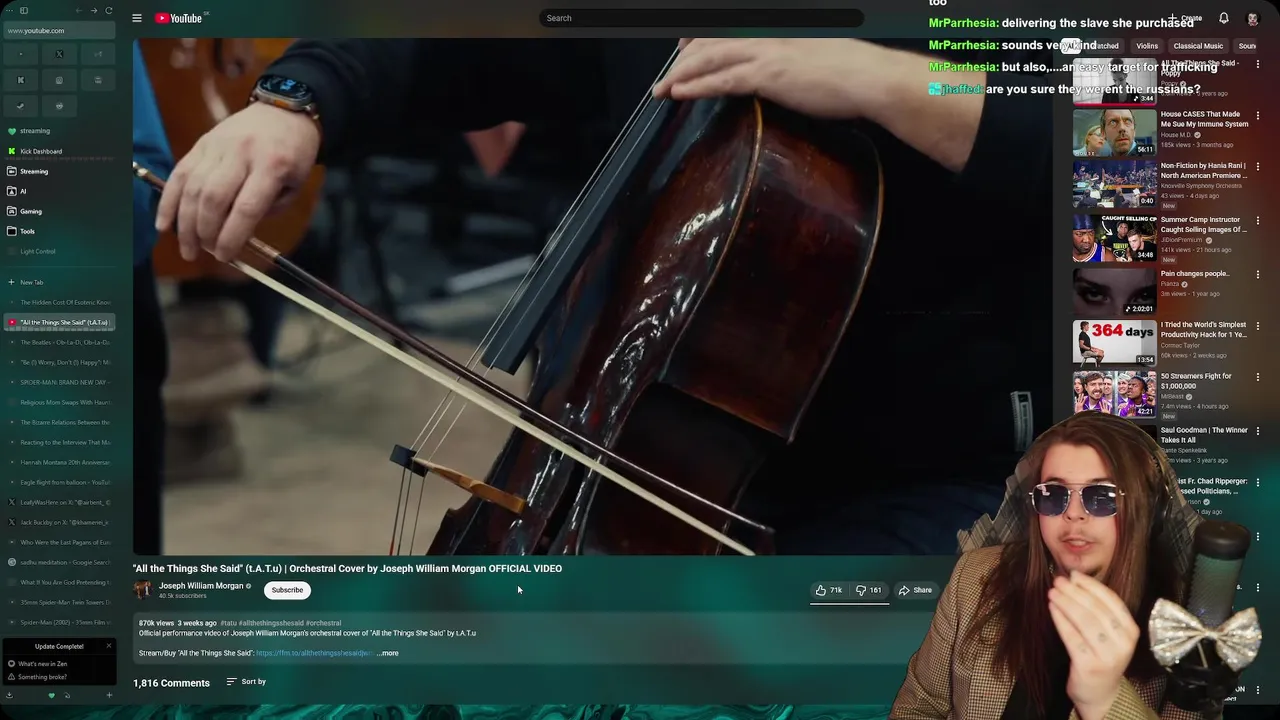Switch to 'Religious Mom Swaps' tab
This screenshot has height=720, width=1280.
tap(59, 402)
